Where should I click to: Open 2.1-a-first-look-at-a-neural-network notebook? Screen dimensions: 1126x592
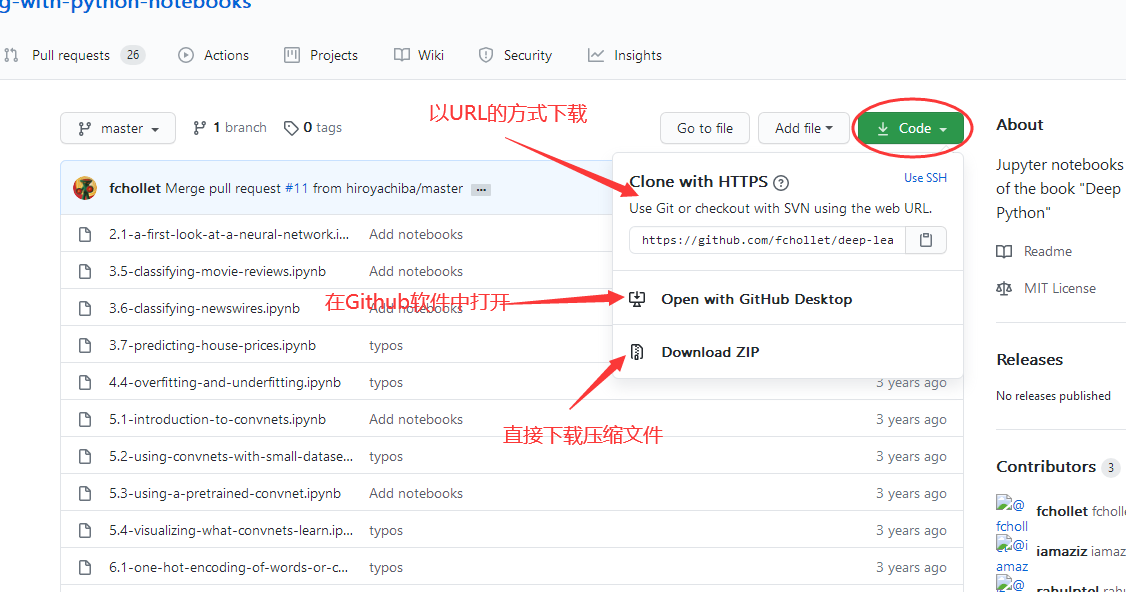coord(229,234)
